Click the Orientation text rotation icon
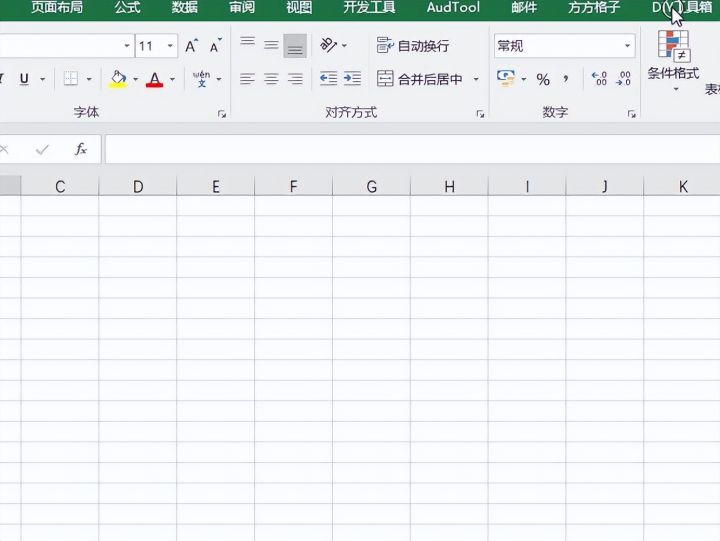The width and height of the screenshot is (720, 541). click(328, 45)
